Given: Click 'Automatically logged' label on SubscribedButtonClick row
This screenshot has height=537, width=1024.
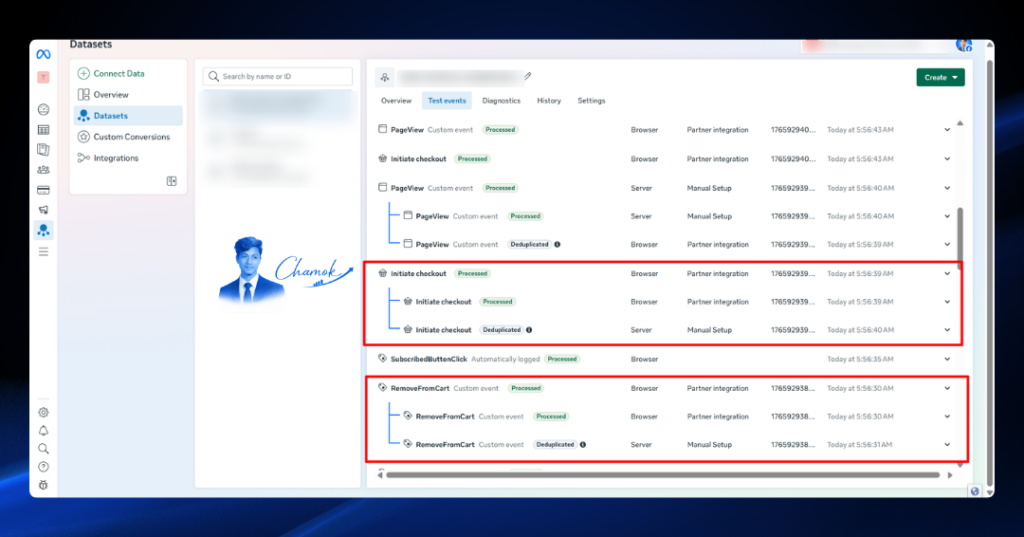Looking at the screenshot, I should pos(506,359).
